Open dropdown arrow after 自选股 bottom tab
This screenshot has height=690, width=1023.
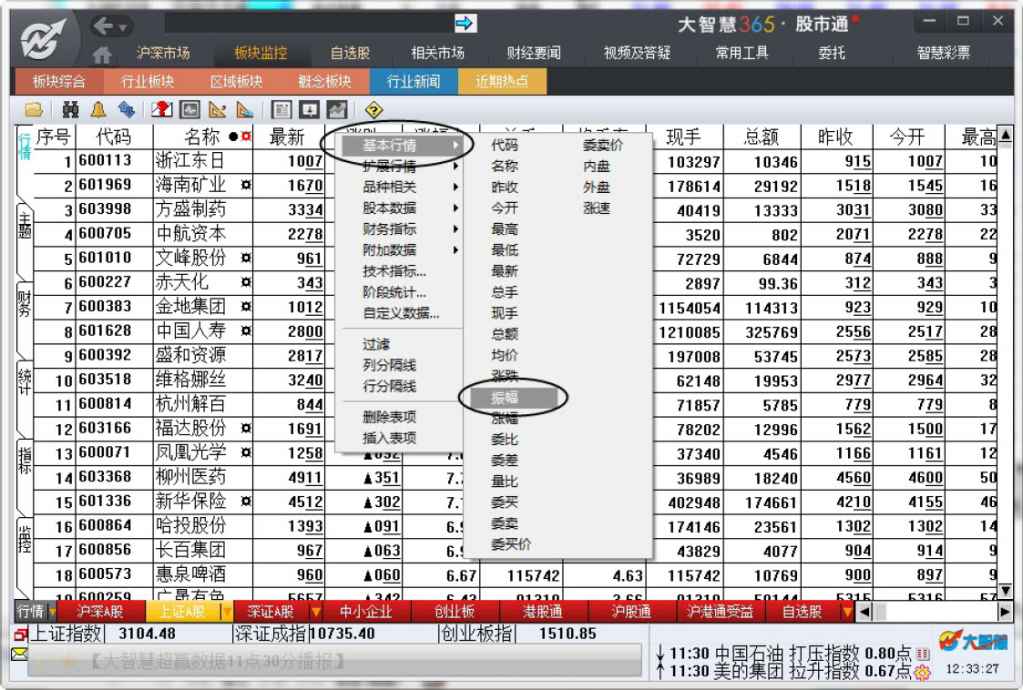[847, 612]
